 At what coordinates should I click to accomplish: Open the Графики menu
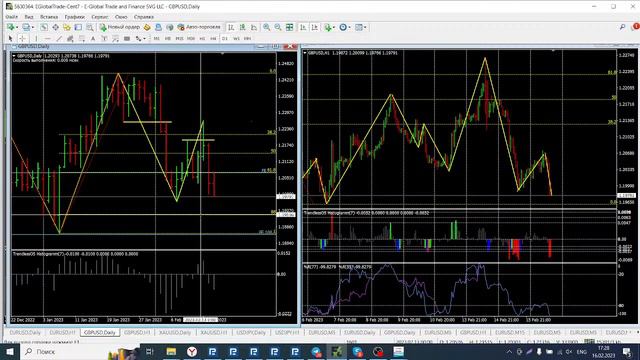pos(75,17)
